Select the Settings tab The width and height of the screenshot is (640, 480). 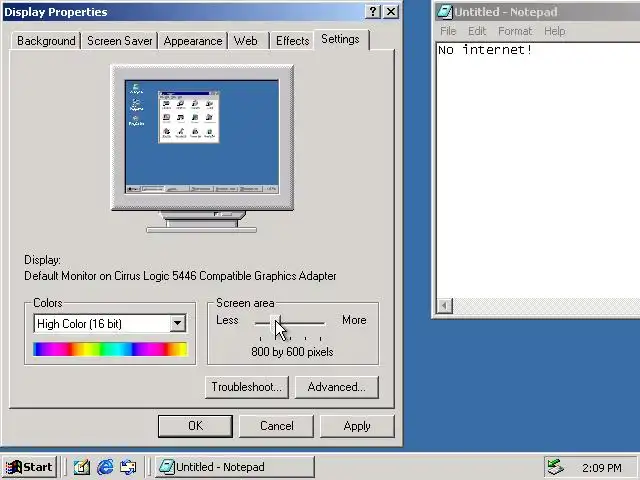(340, 39)
